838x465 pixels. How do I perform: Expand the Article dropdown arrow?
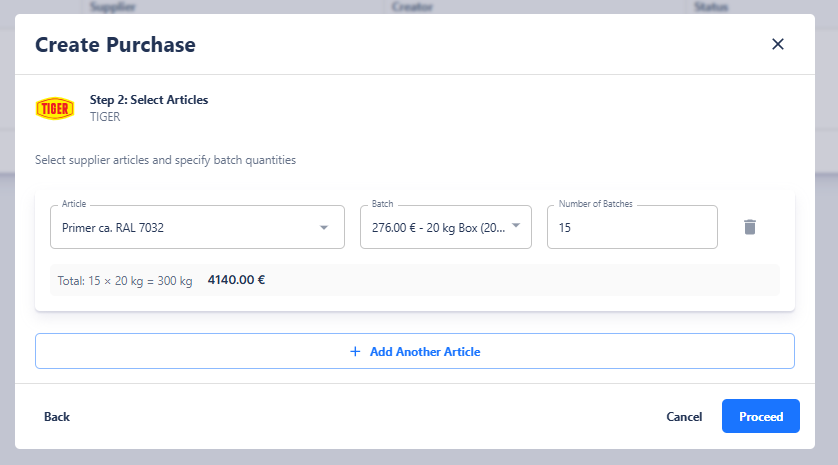click(323, 228)
